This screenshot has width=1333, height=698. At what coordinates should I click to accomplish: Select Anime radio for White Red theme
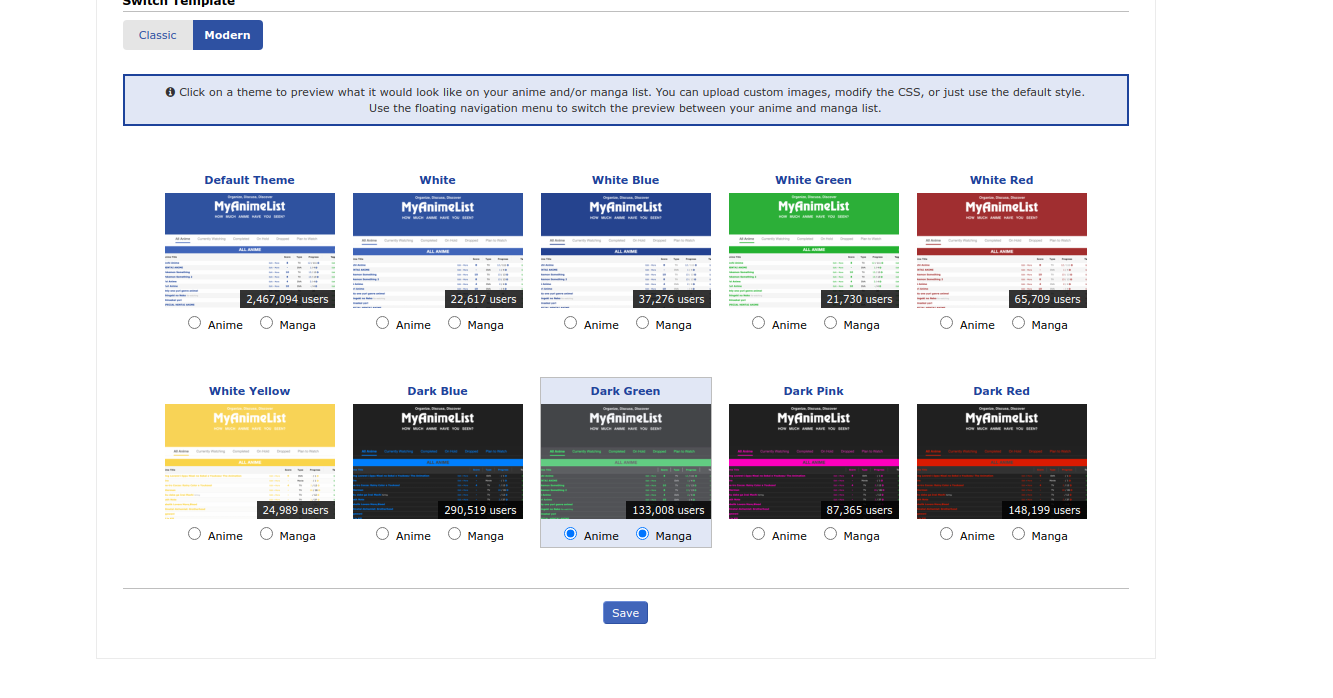(946, 323)
